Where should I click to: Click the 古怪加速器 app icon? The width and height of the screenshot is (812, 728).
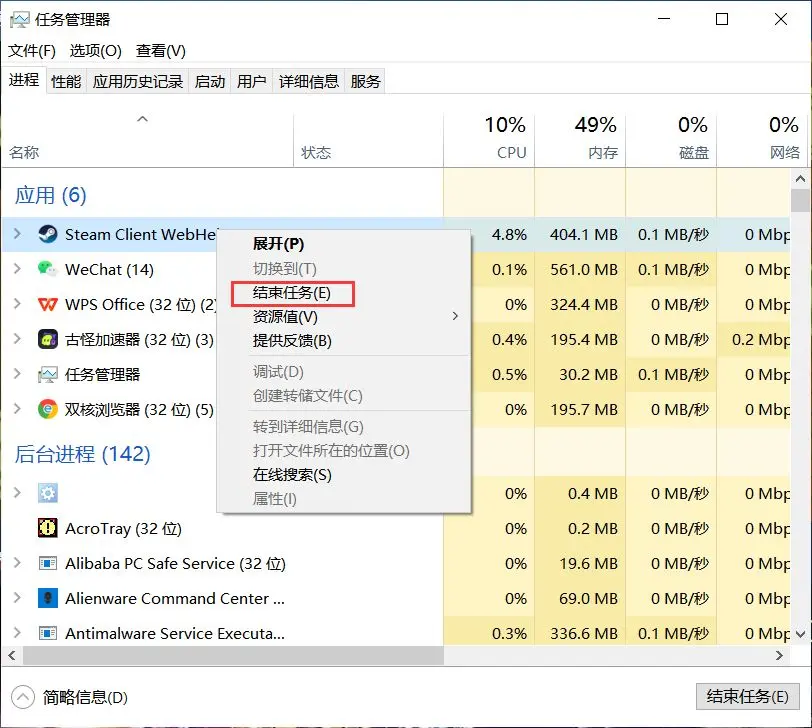point(47,340)
